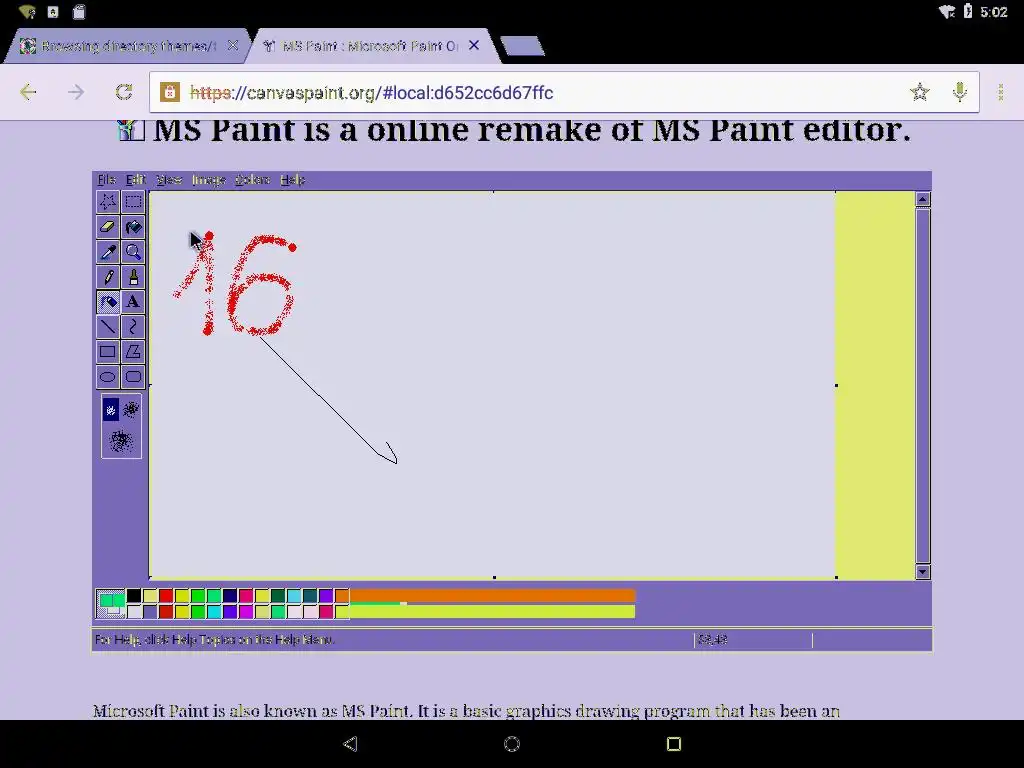Image resolution: width=1024 pixels, height=768 pixels.
Task: Select the Airbrush spray can tool
Action: tap(108, 302)
